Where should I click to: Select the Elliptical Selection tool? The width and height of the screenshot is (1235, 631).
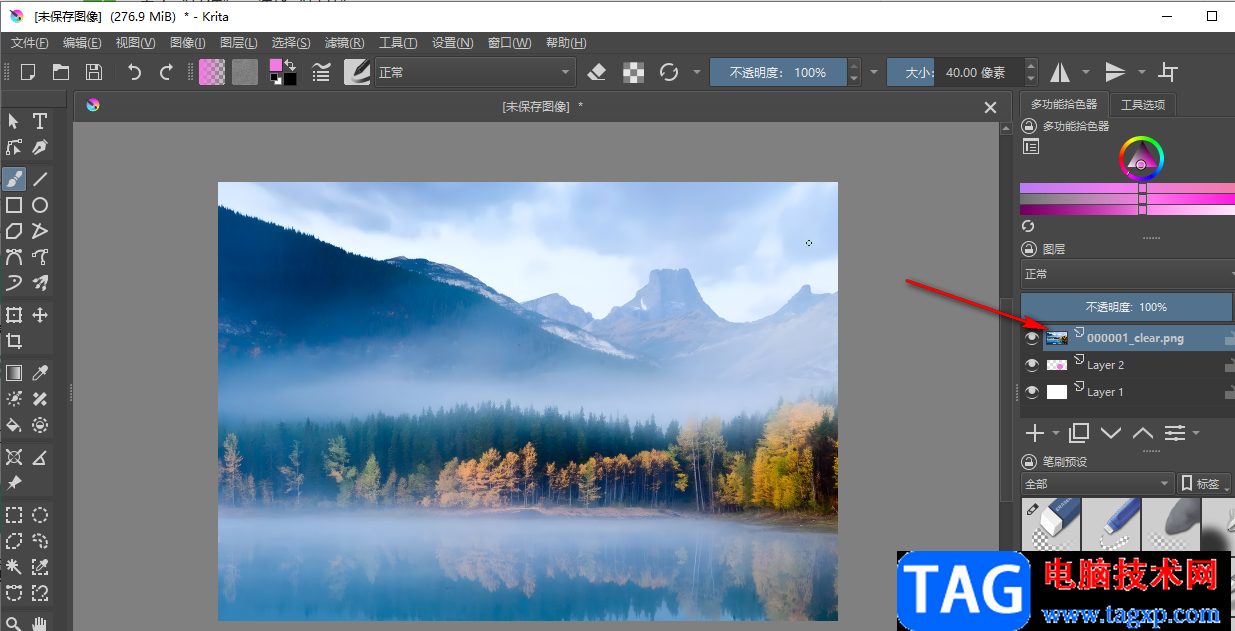[40, 515]
